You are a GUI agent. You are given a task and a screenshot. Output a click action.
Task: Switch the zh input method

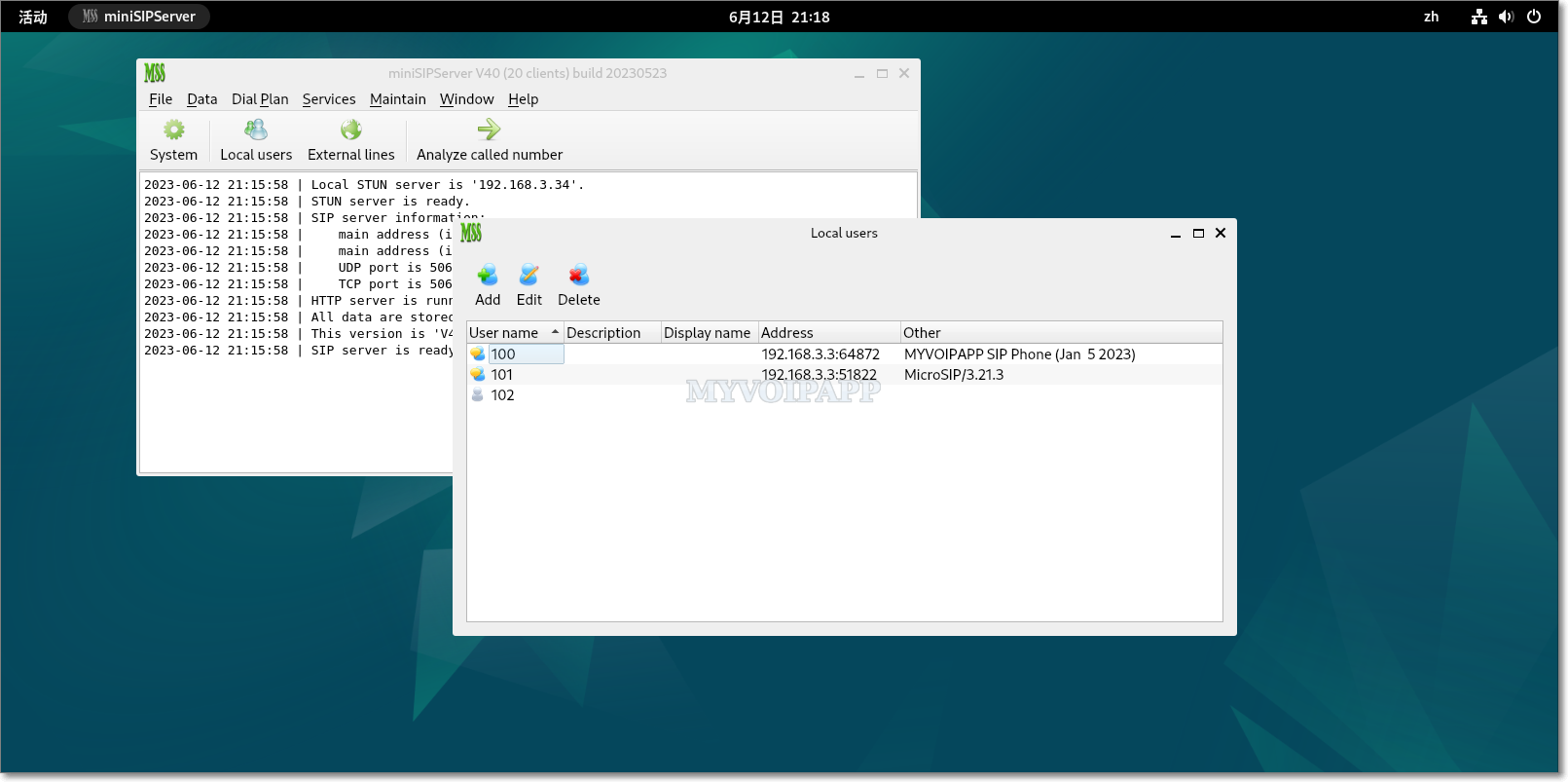[1431, 17]
